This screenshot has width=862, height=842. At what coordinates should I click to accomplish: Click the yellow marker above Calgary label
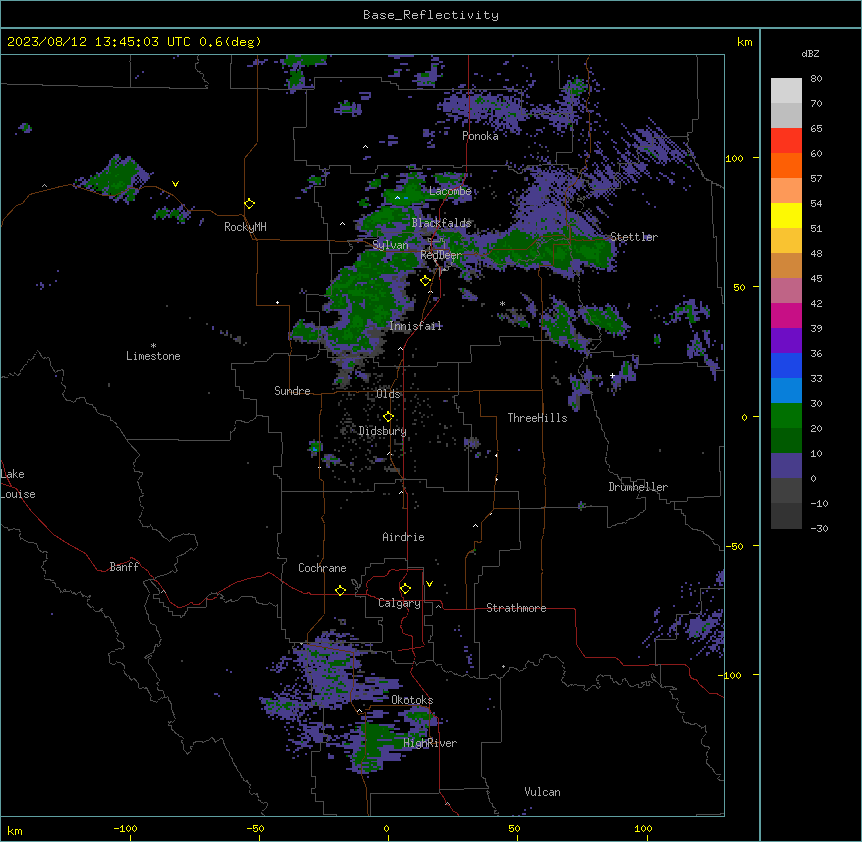[x=405, y=589]
